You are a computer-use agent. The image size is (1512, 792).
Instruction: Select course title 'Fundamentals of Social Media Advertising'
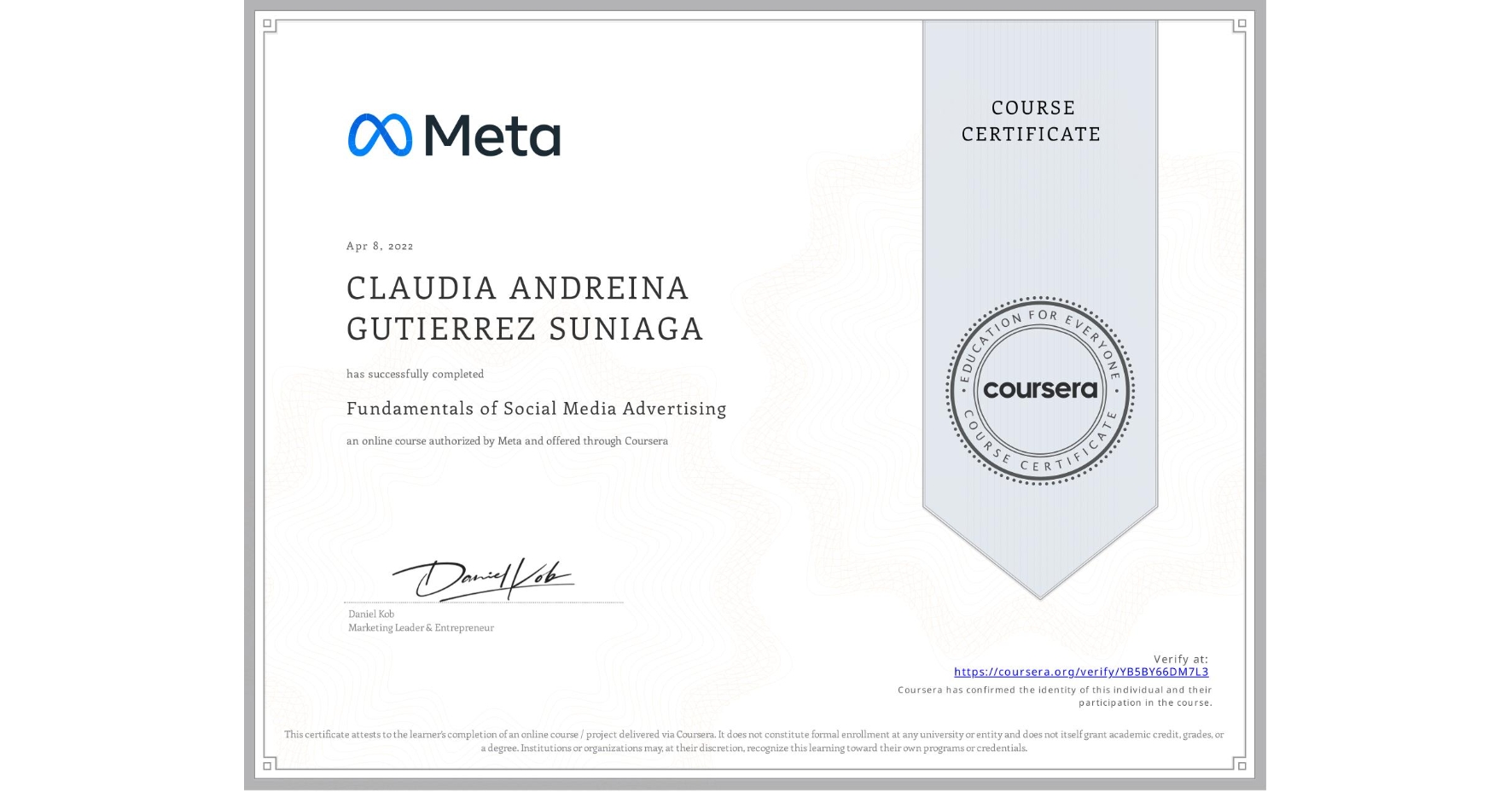(537, 409)
